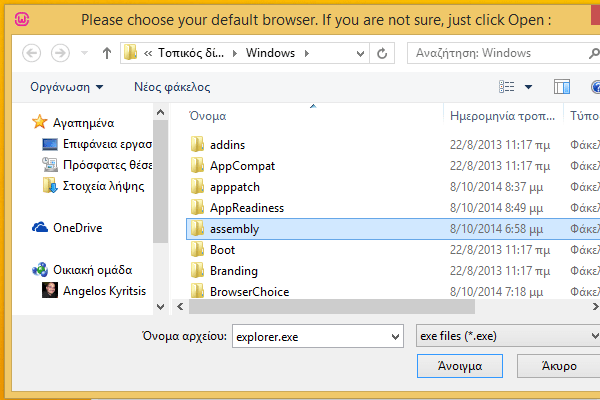600x400 pixels.
Task: Click the Up one level arrow
Action: pos(106,53)
